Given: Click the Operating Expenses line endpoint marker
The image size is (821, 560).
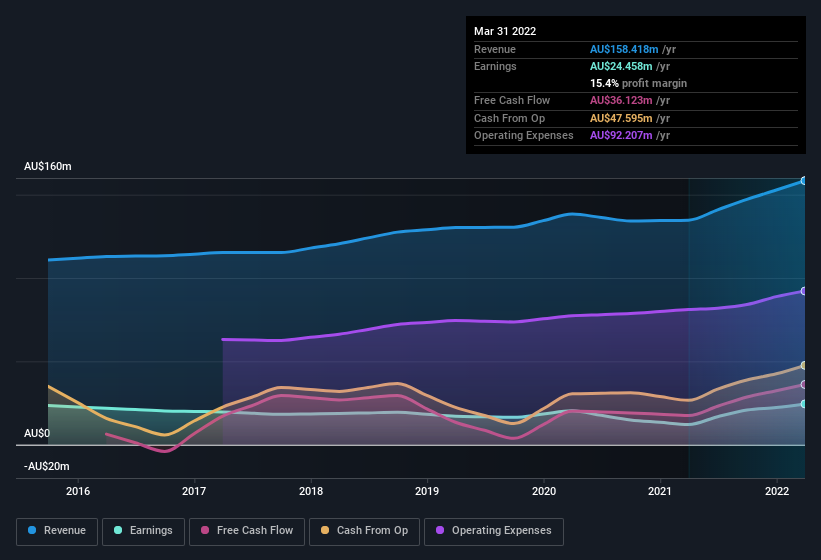Looking at the screenshot, I should [x=803, y=291].
